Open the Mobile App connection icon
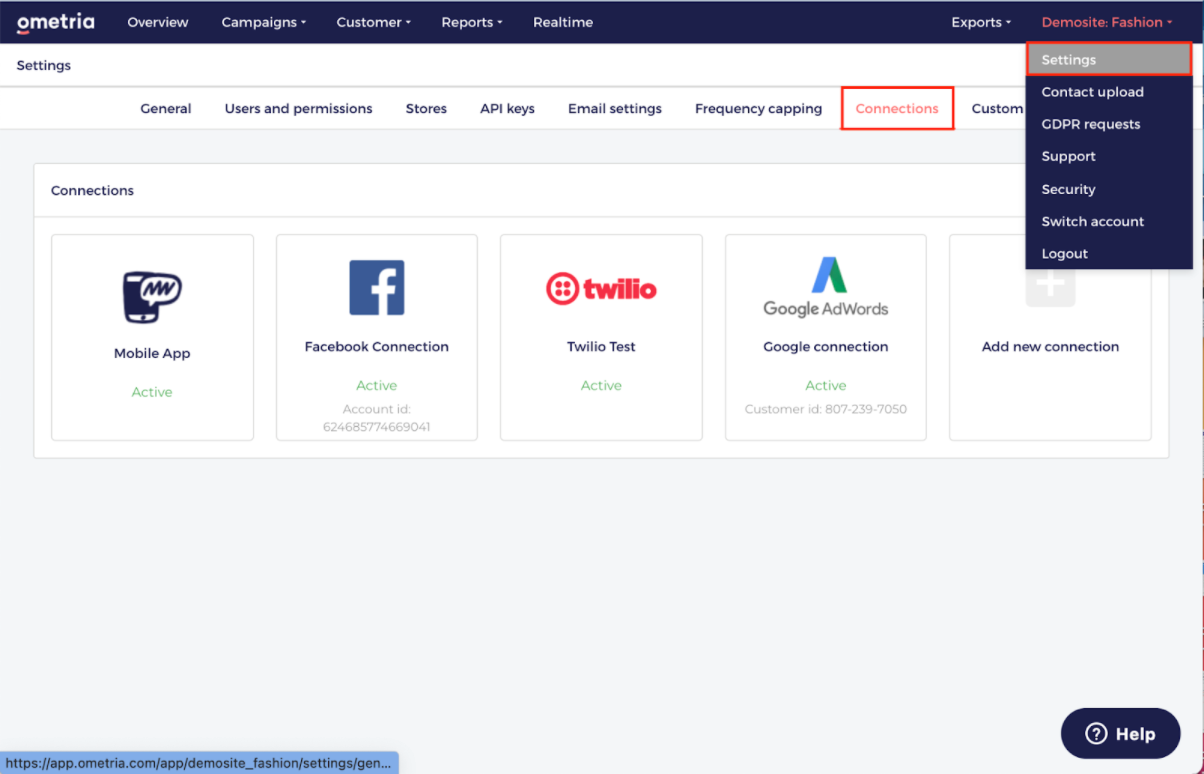1204x774 pixels. (x=152, y=297)
